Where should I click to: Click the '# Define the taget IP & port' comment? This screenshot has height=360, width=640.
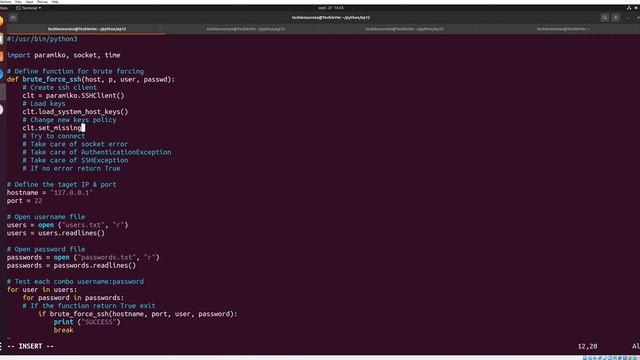tap(62, 184)
